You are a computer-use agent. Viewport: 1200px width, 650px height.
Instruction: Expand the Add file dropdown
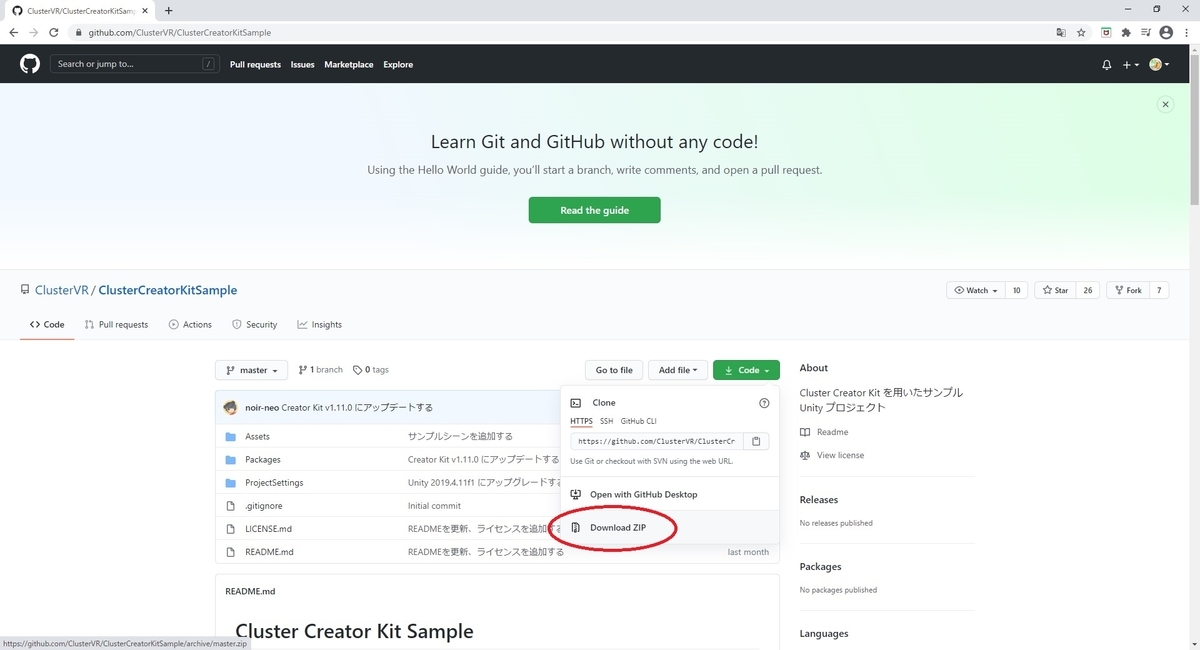pyautogui.click(x=678, y=370)
